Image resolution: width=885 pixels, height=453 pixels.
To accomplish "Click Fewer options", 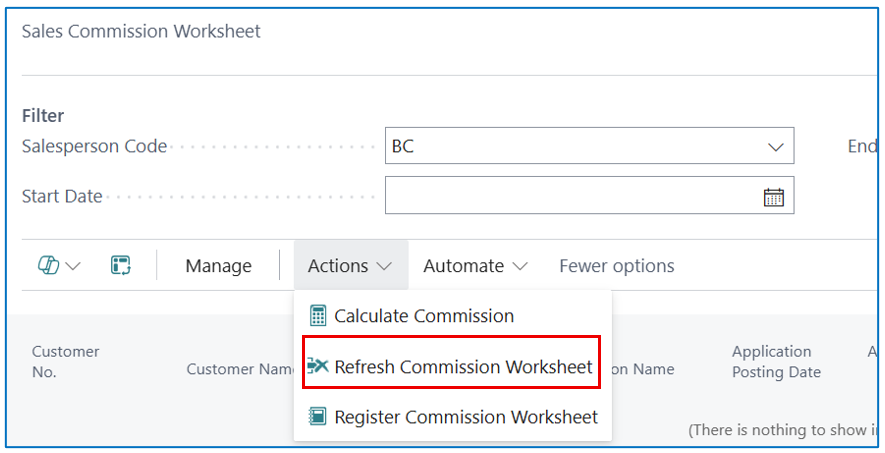I will click(617, 266).
